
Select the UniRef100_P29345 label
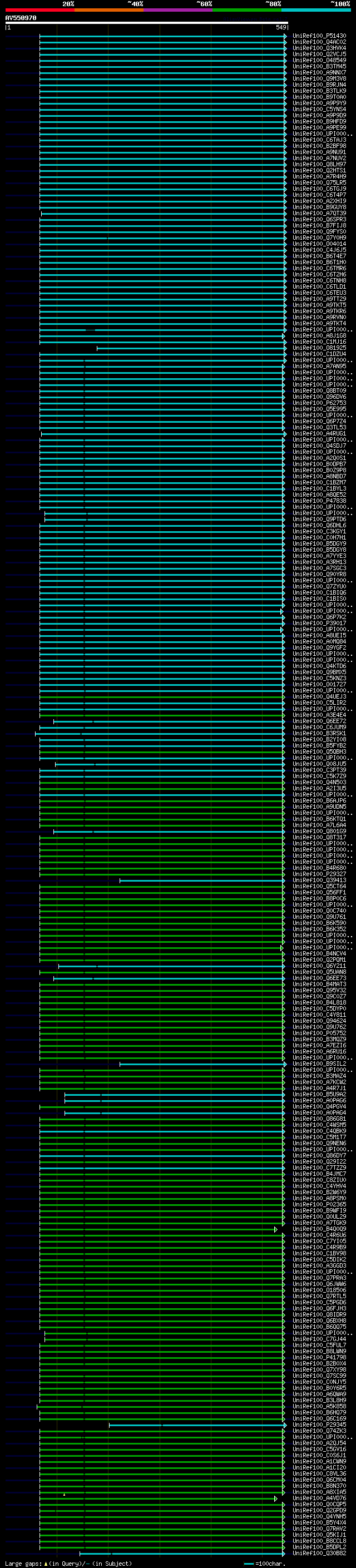click(319, 1425)
